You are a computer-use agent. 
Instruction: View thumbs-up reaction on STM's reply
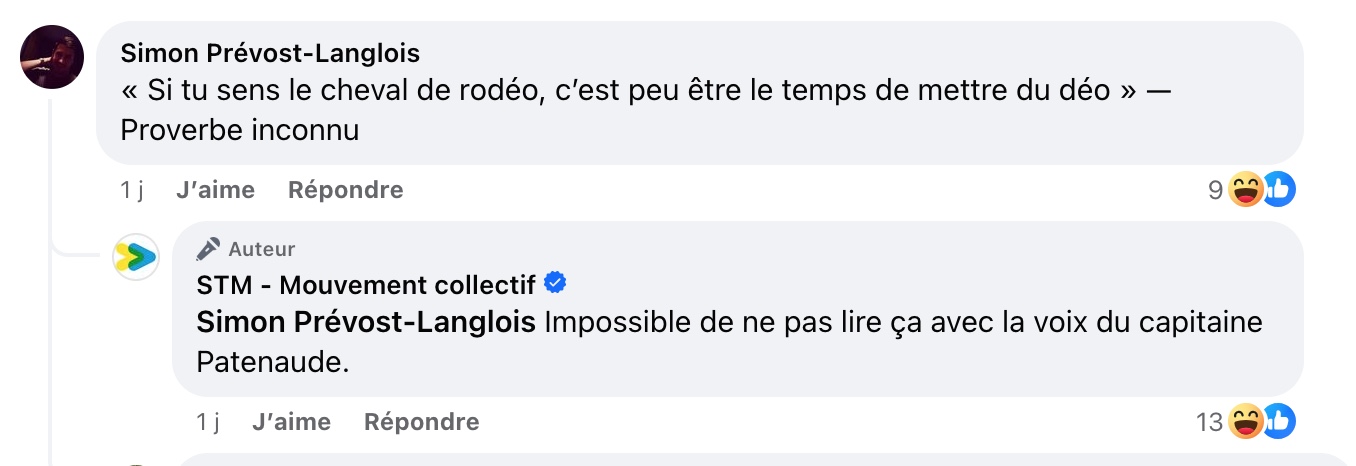pyautogui.click(x=1278, y=422)
